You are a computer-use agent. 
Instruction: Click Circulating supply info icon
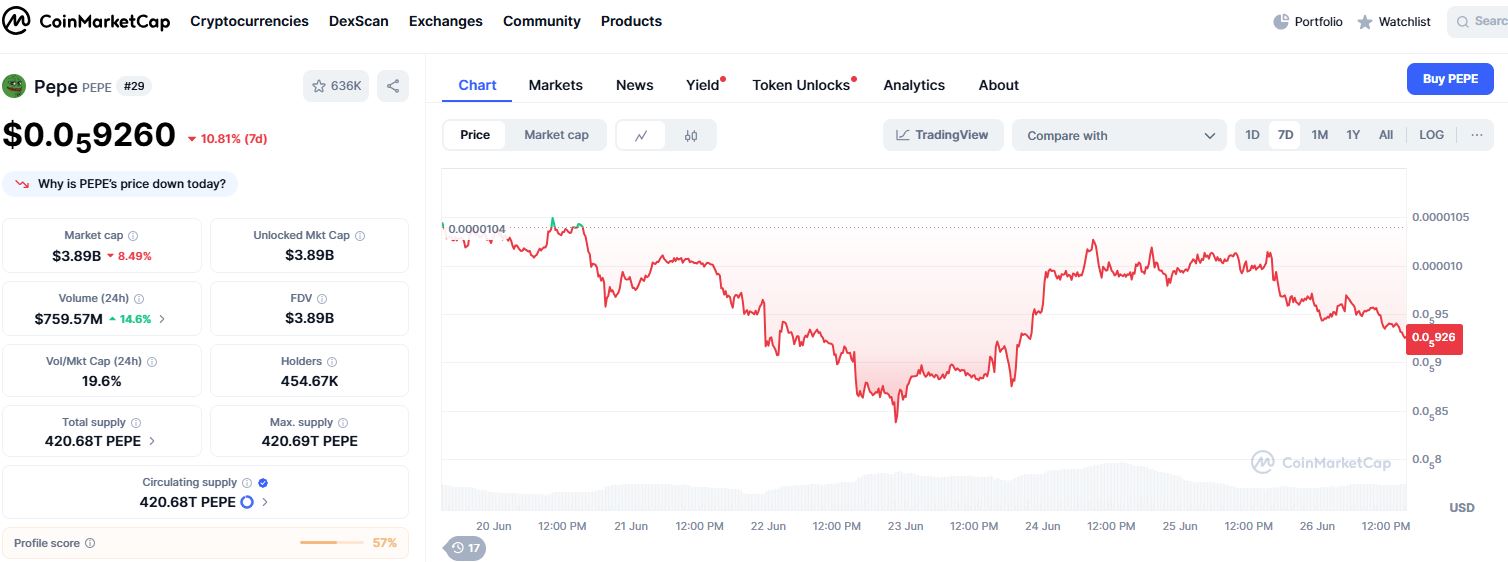[247, 483]
